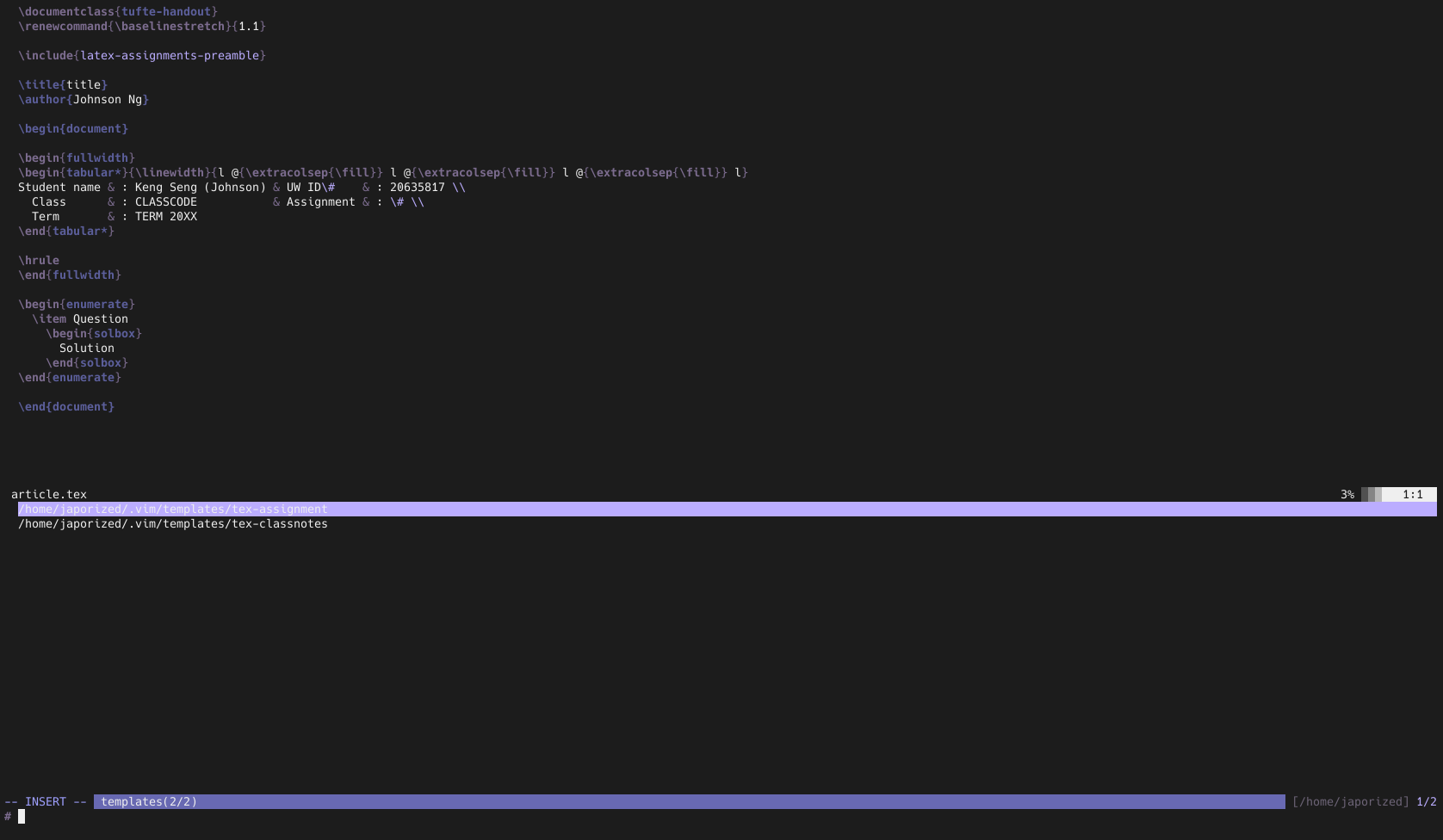
Task: Click the templates(2/2) source label
Action: pos(149,802)
